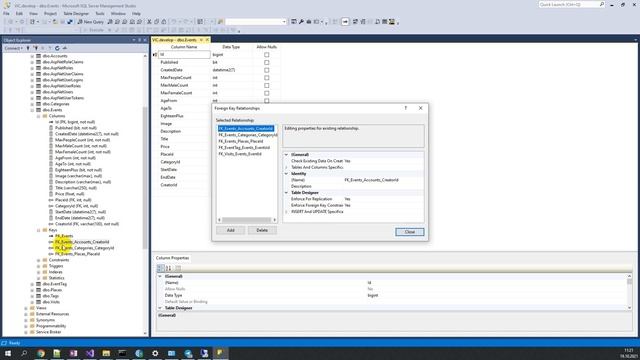Click Windows Start button on taskbar
This screenshot has height=360, width=640.
click(x=8, y=353)
